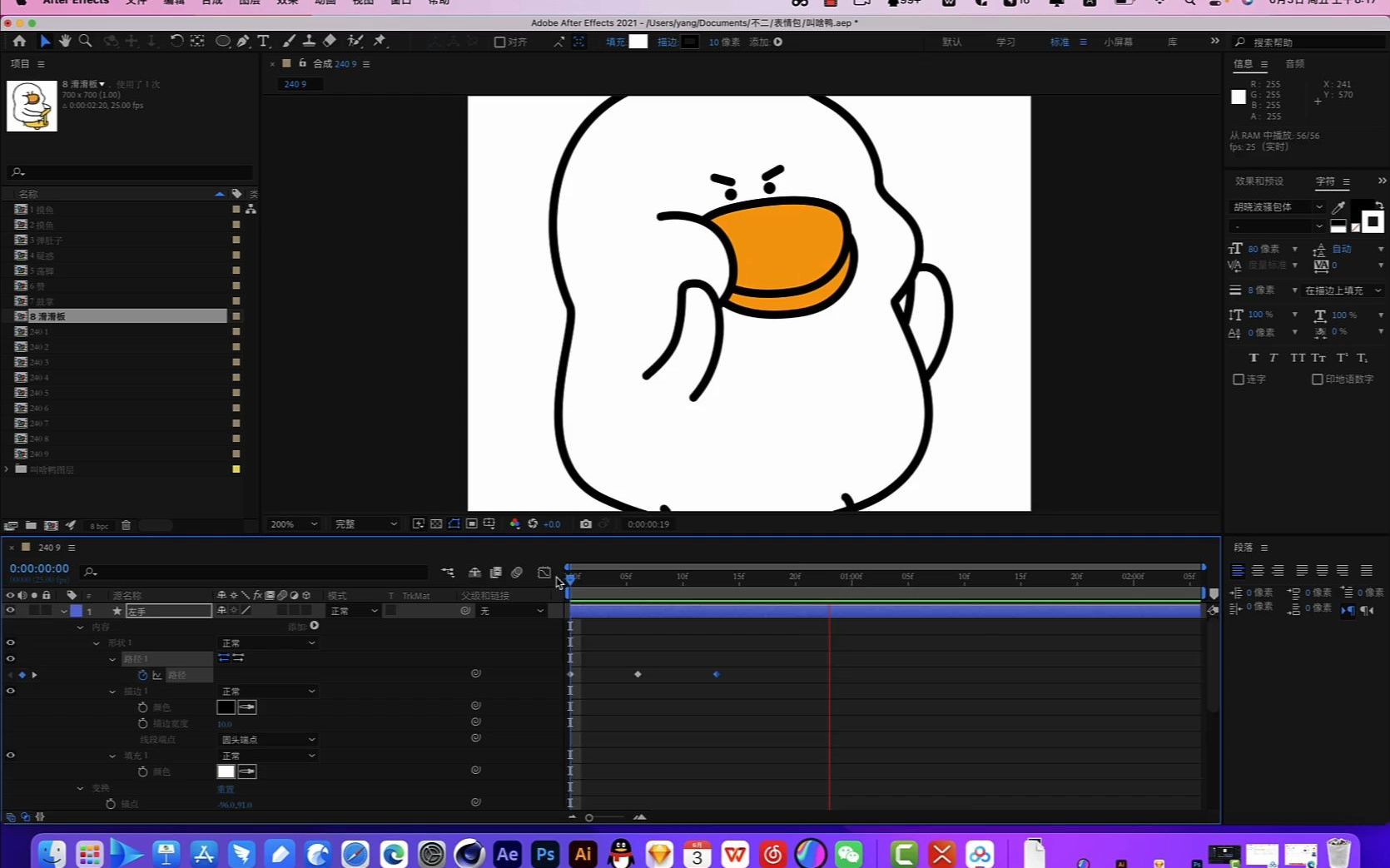Select the Type tool
Image resolution: width=1390 pixels, height=868 pixels.
pos(263,41)
